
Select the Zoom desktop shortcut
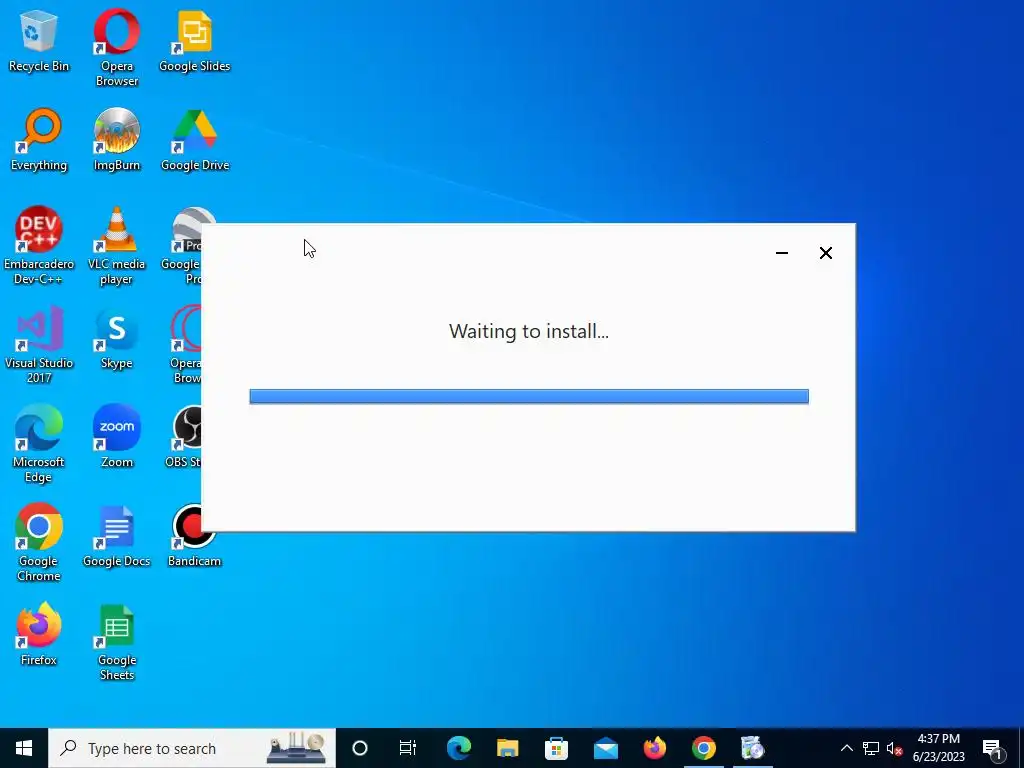click(116, 437)
